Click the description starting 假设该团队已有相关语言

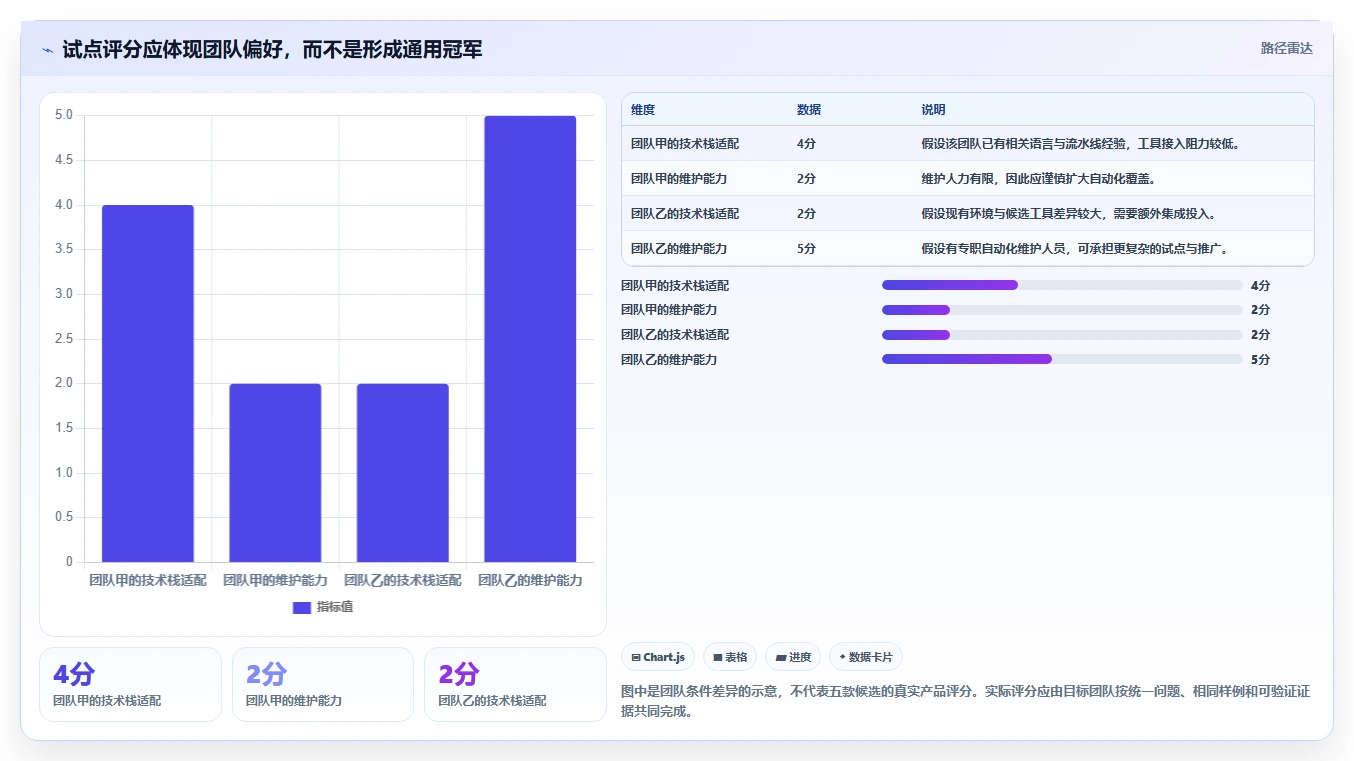click(x=1081, y=144)
